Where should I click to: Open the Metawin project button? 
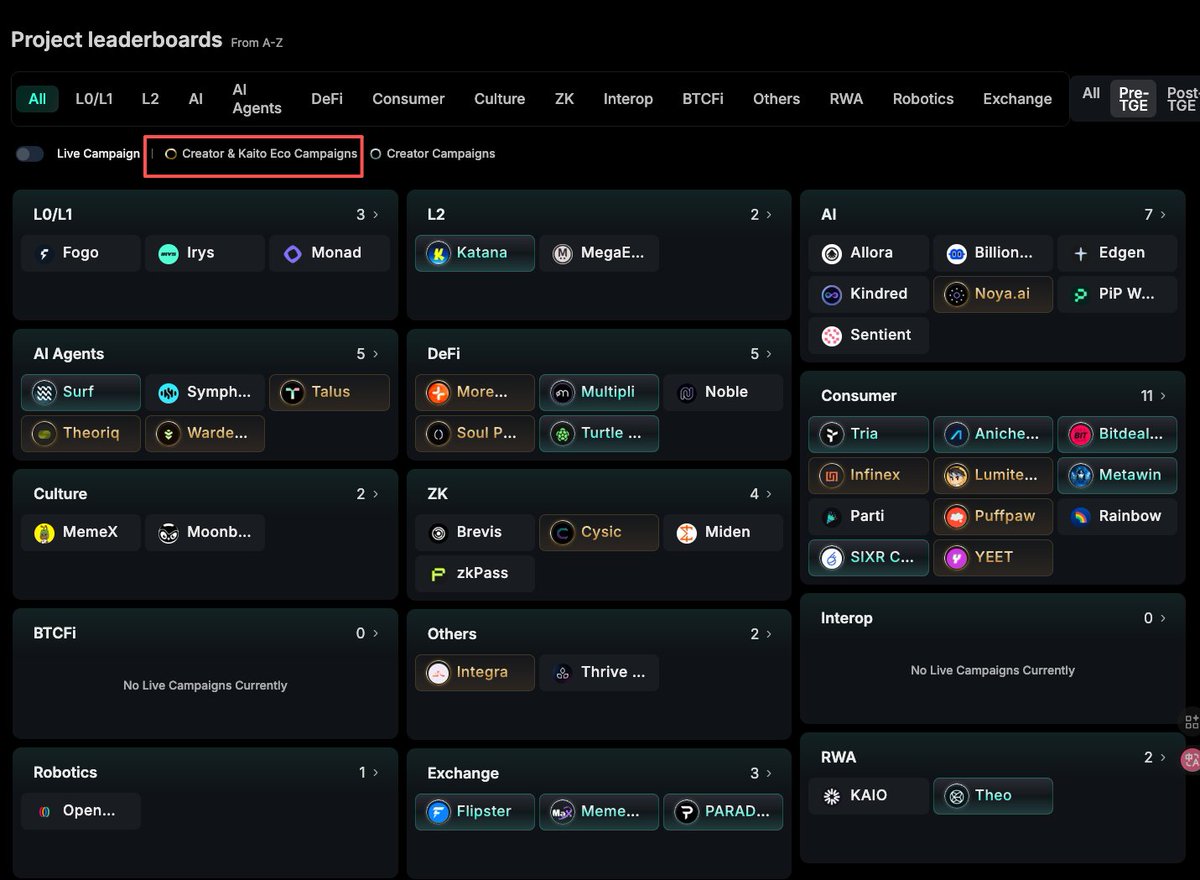(x=1117, y=475)
